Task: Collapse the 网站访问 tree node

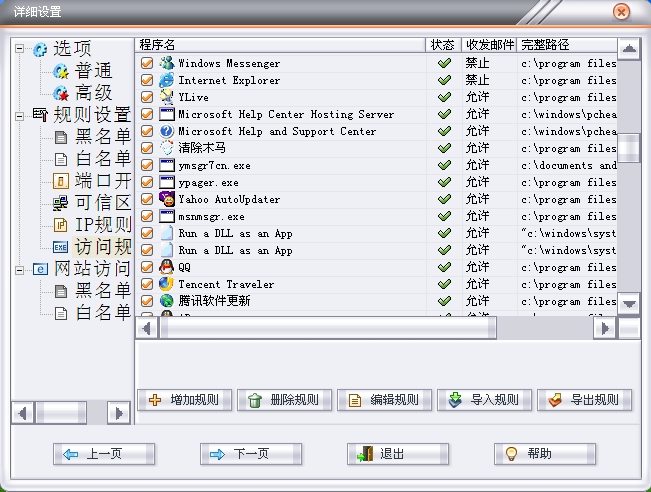Action: pos(19,270)
